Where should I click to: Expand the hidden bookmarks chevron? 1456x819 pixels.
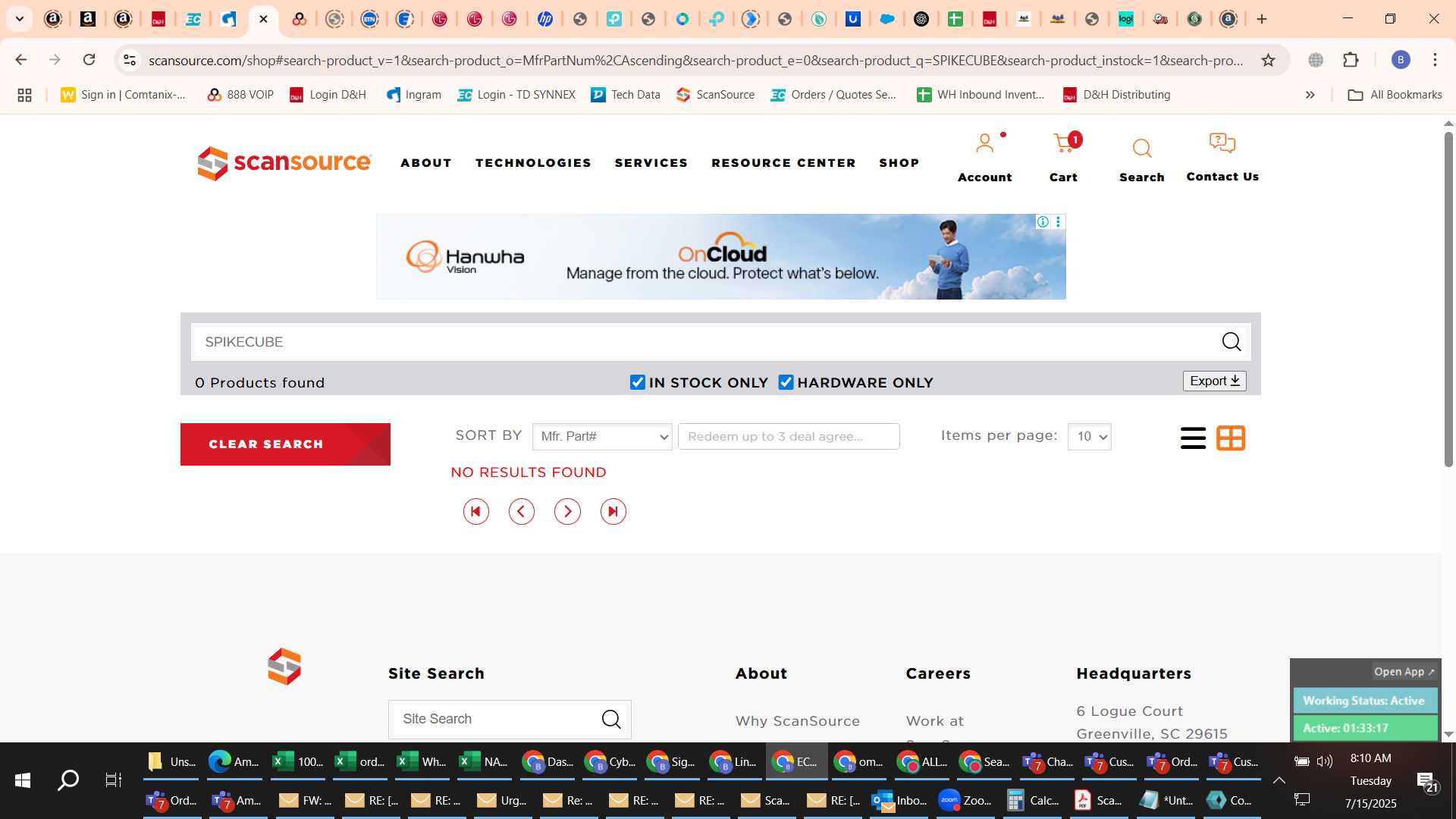point(1310,95)
